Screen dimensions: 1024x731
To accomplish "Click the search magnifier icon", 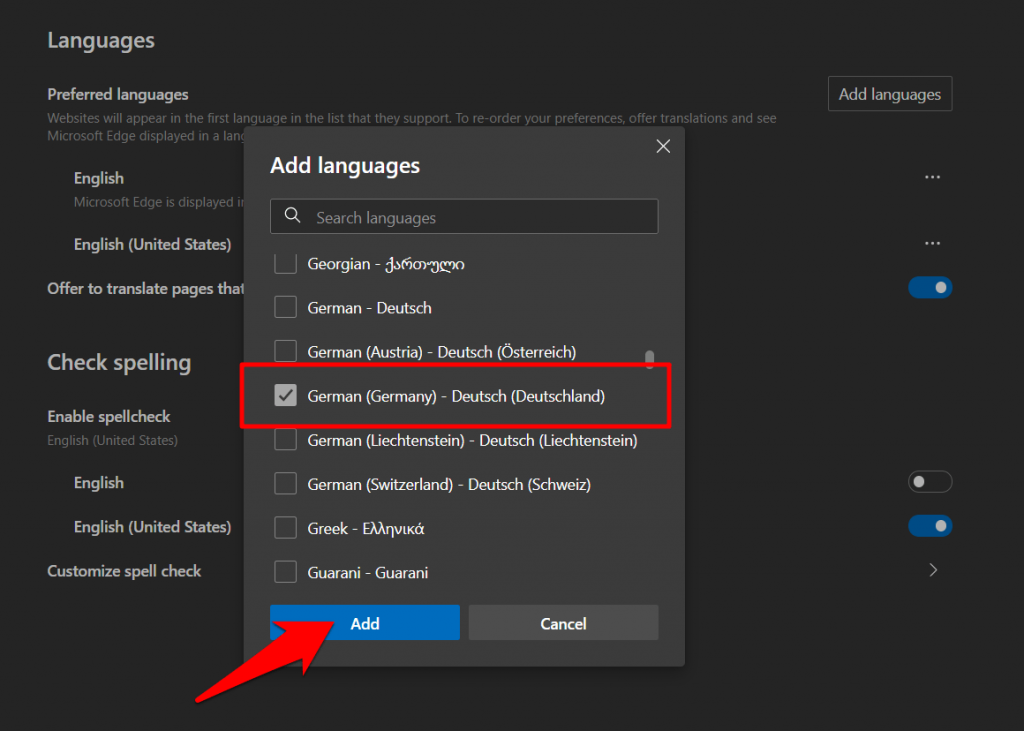I will pyautogui.click(x=291, y=216).
